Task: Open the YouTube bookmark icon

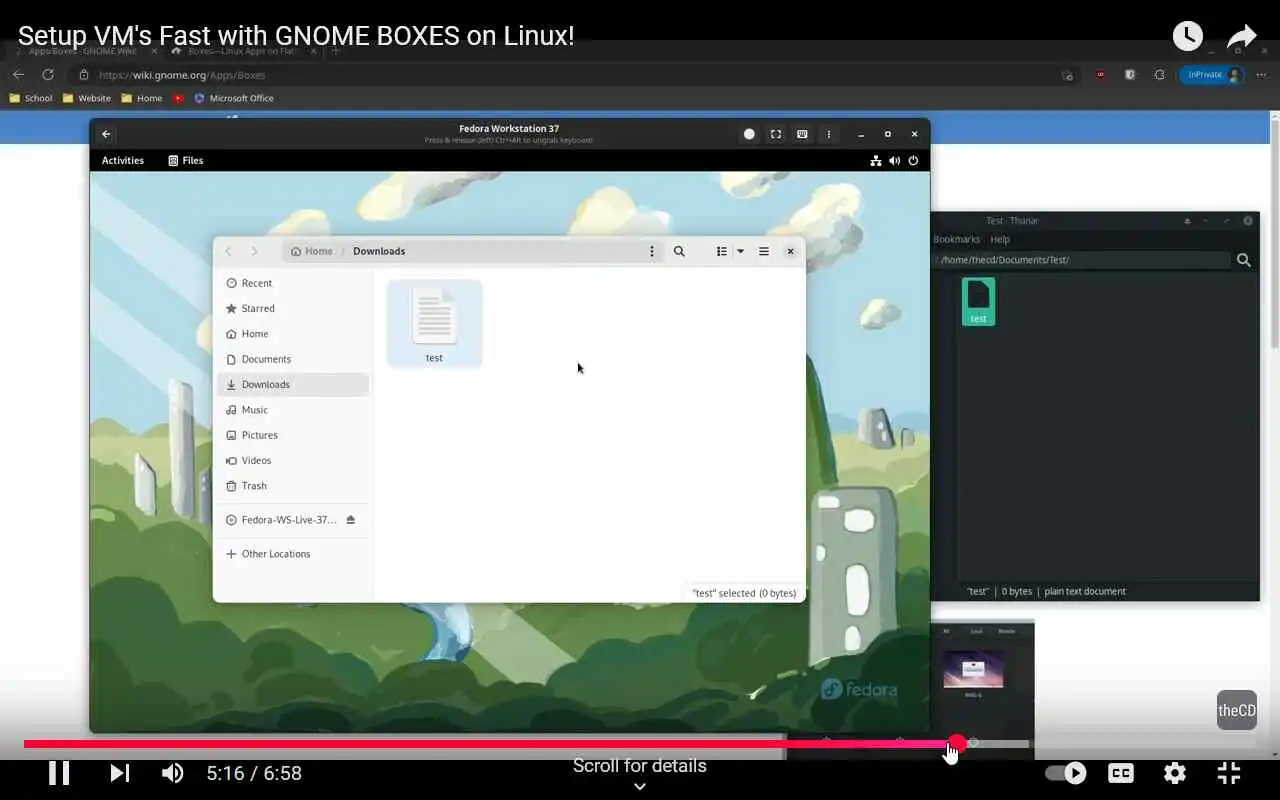Action: [178, 98]
